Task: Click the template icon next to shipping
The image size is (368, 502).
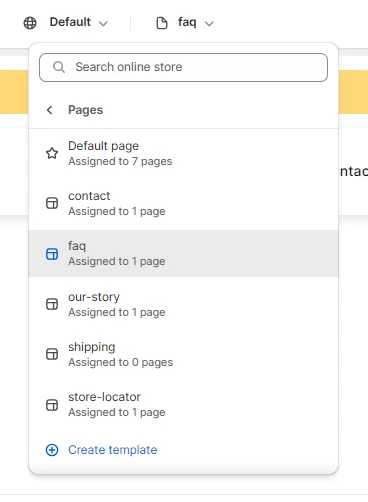Action: [52, 354]
